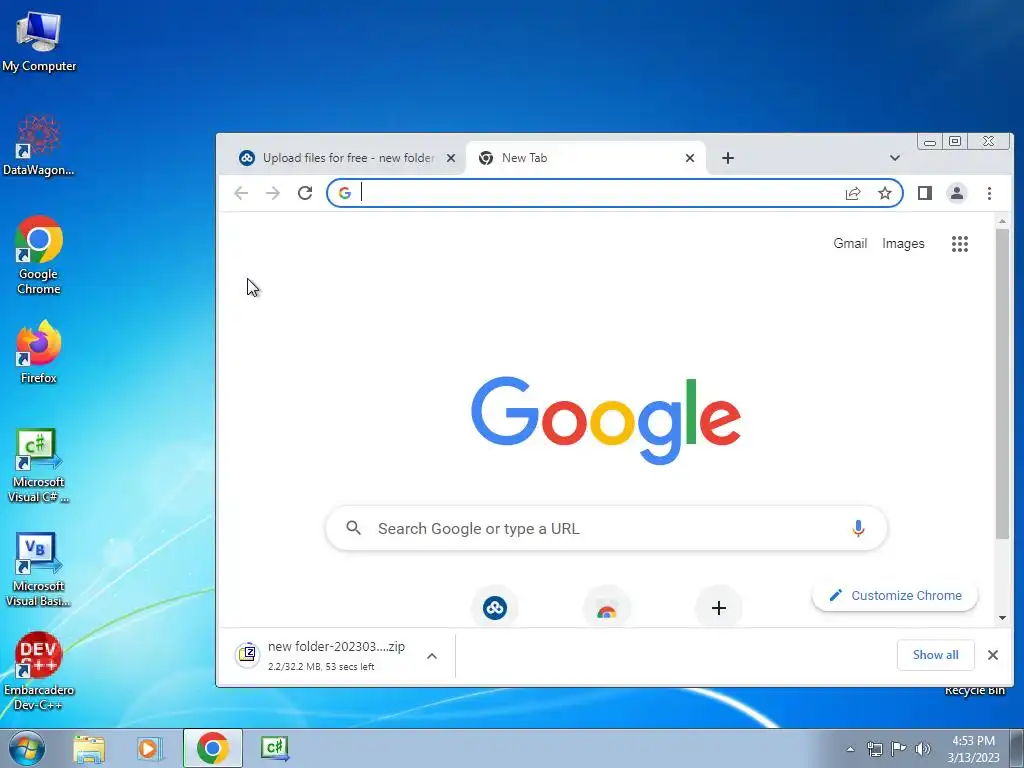Open the Images link
This screenshot has width=1024, height=768.
(903, 244)
